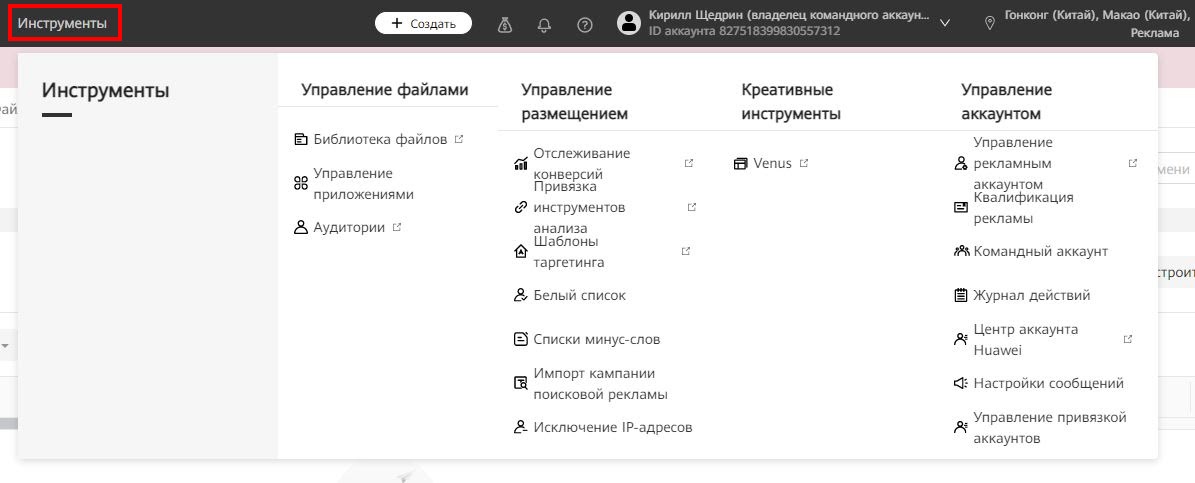Click the location pin icon
The width and height of the screenshot is (1195, 483).
[x=990, y=22]
